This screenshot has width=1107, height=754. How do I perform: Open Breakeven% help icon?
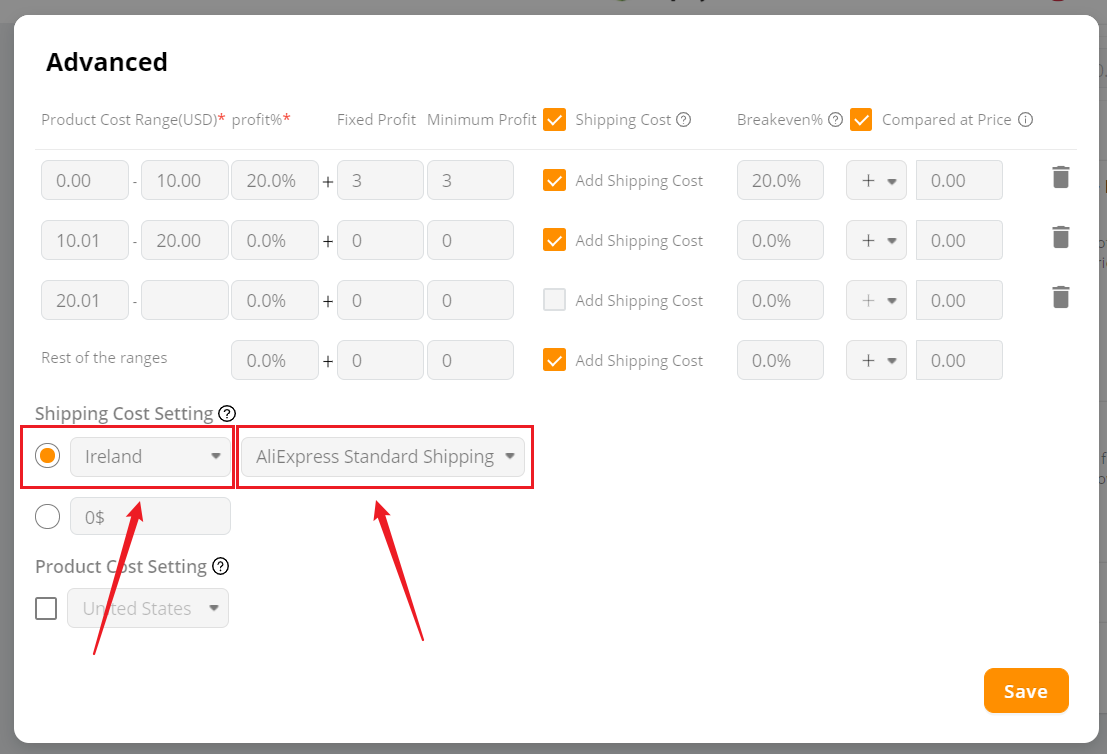tap(835, 119)
